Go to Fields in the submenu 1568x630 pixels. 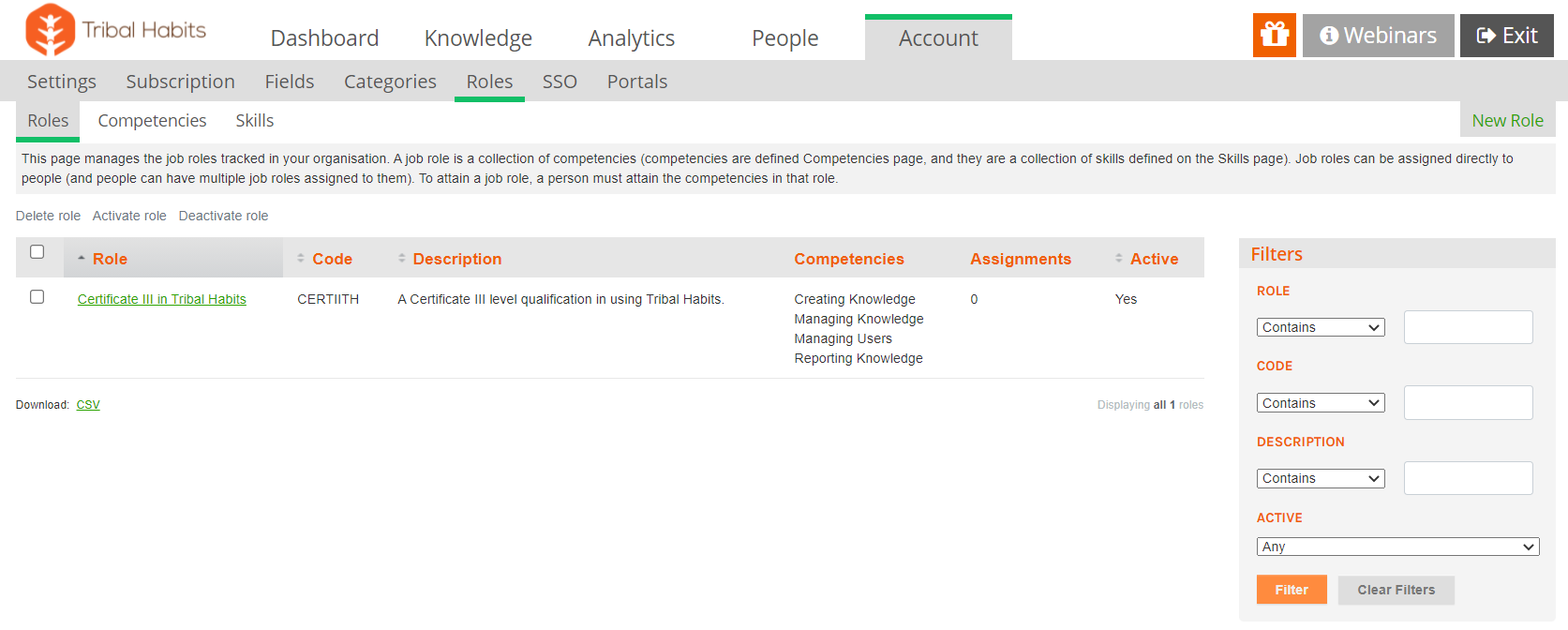290,82
